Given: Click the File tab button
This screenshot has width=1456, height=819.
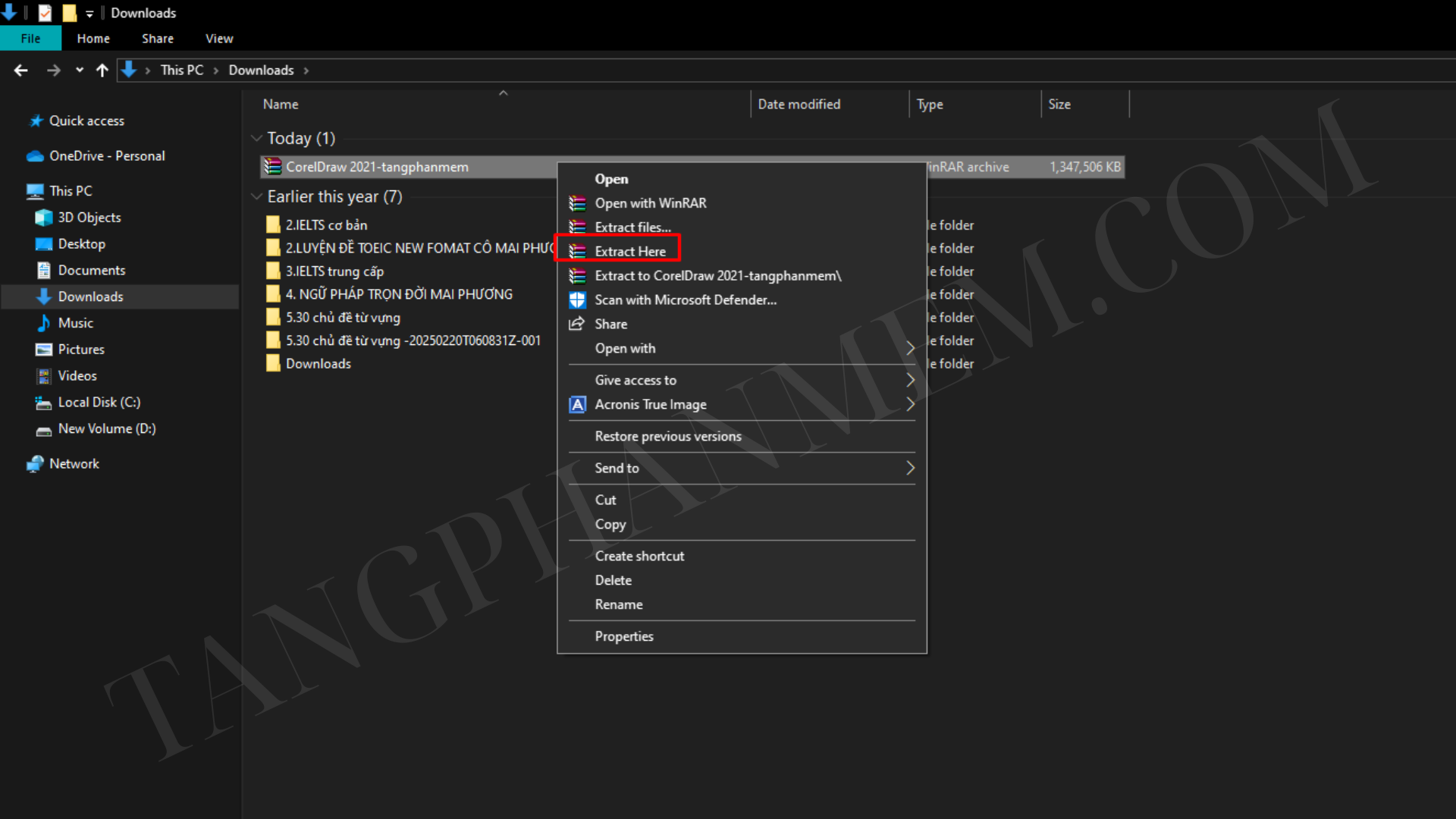Looking at the screenshot, I should click(x=30, y=39).
